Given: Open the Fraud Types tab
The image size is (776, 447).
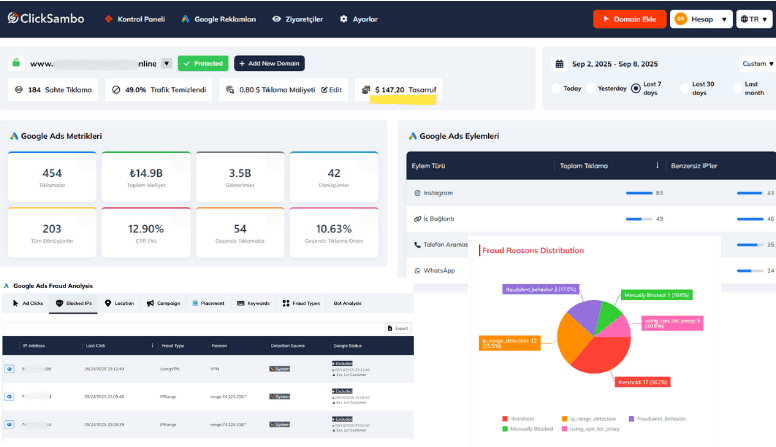Looking at the screenshot, I should pyautogui.click(x=301, y=303).
